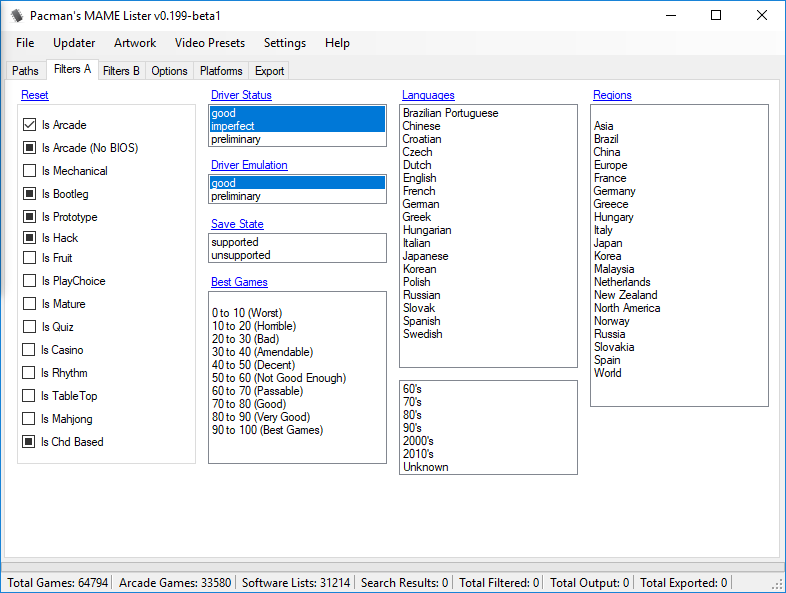Switch to the Paths tab

(x=25, y=71)
